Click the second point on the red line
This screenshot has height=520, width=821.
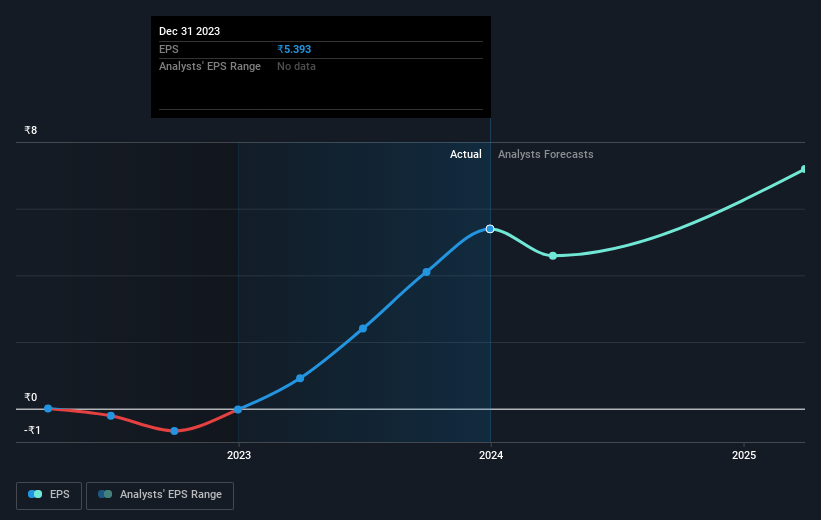pyautogui.click(x=111, y=416)
